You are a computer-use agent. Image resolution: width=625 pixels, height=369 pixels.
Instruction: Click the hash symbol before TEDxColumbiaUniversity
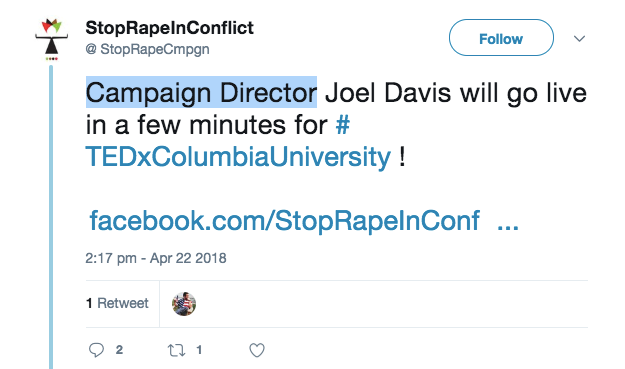tap(343, 125)
